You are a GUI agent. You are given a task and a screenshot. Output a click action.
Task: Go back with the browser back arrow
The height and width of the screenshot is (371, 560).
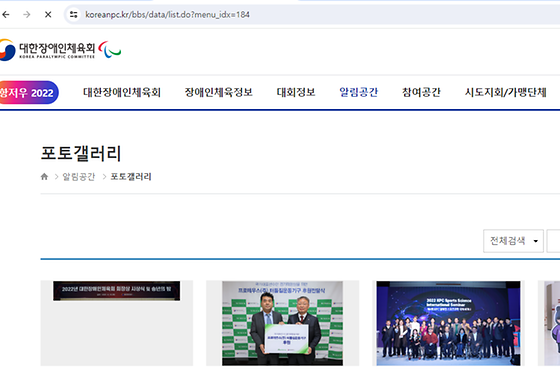coord(6,15)
